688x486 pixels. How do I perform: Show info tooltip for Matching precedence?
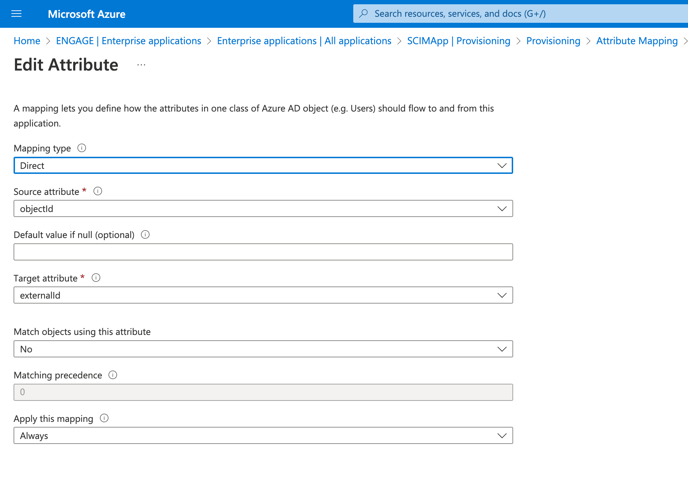point(113,375)
